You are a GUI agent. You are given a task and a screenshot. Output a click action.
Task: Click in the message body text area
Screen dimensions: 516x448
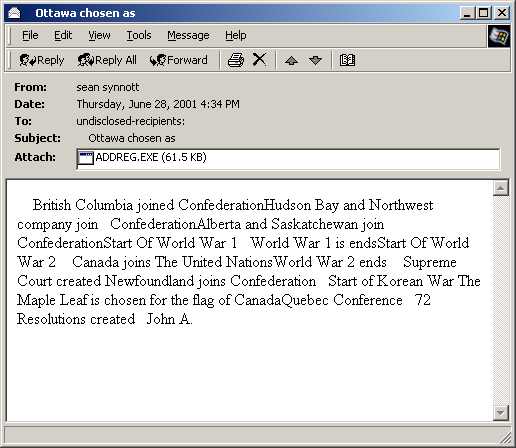[x=249, y=300]
